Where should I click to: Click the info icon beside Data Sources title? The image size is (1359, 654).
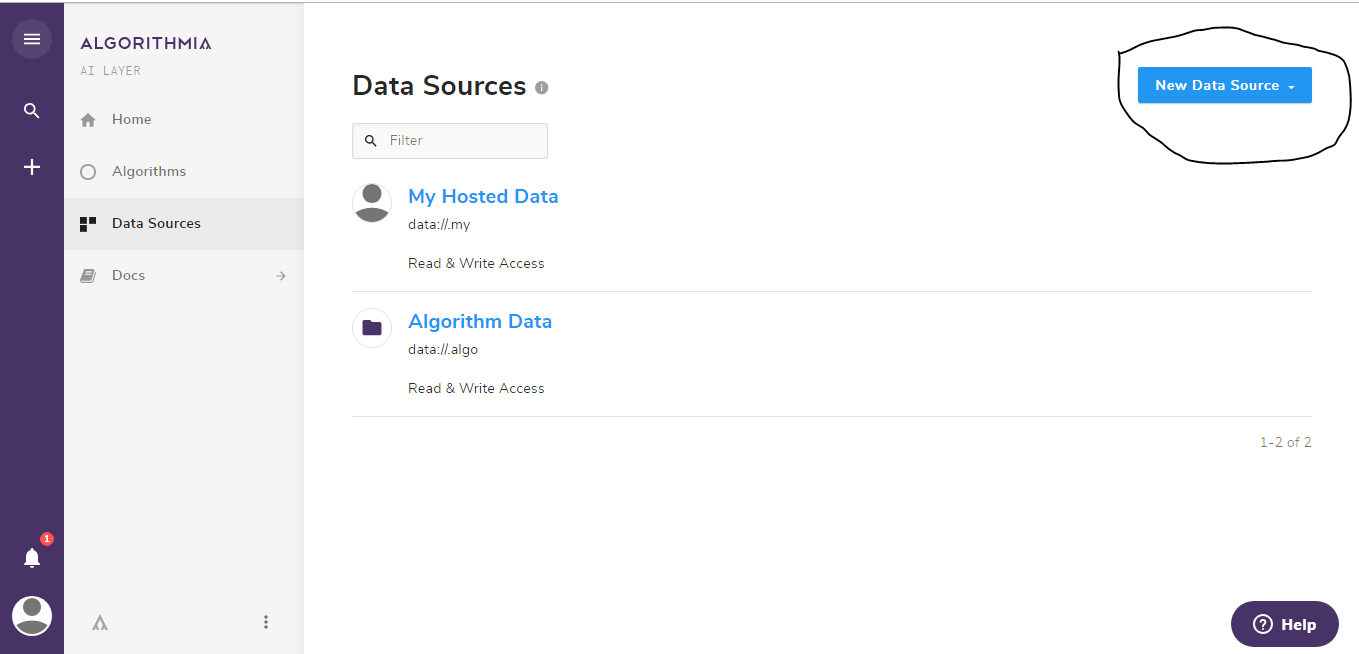[541, 87]
